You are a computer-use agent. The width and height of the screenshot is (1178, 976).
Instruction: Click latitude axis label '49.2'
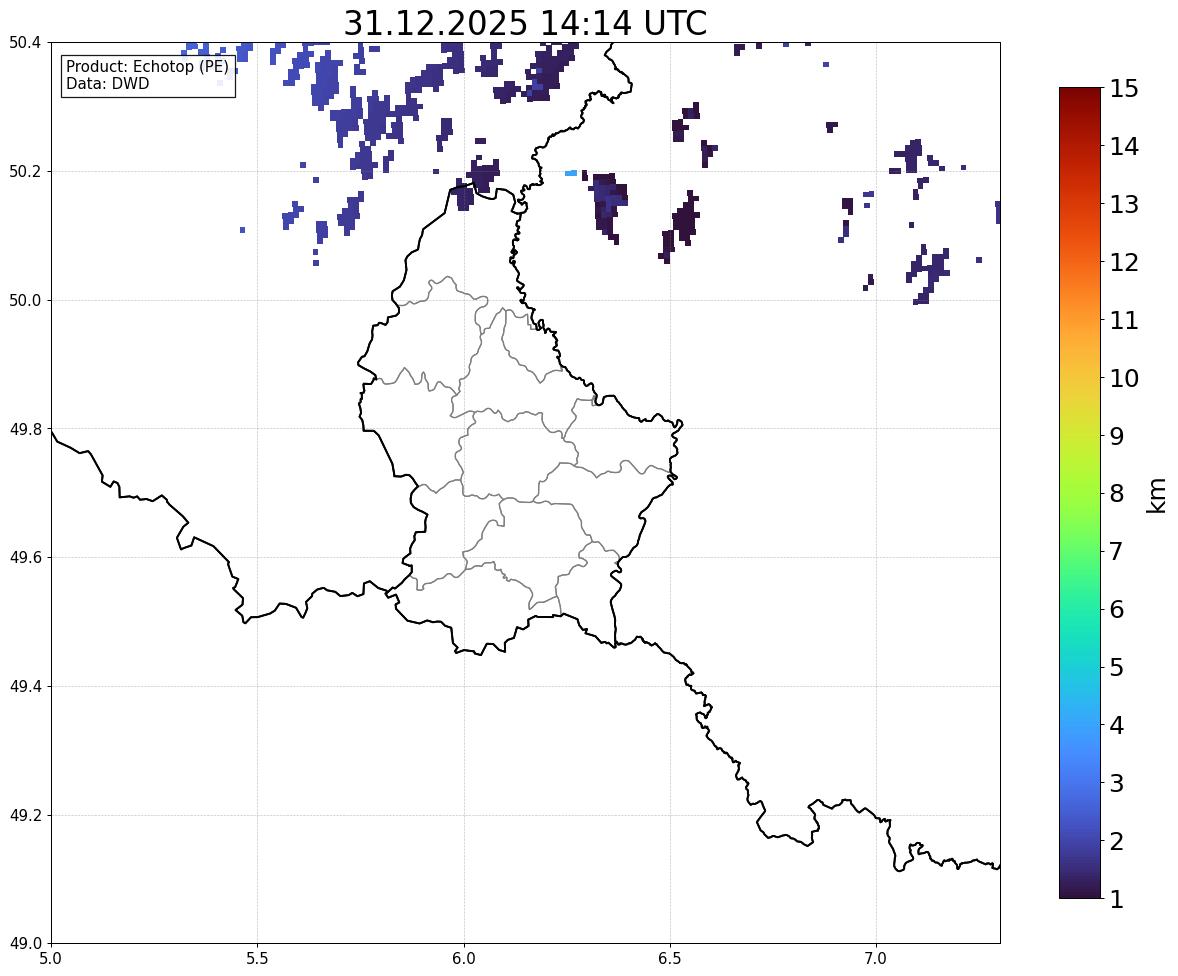[x=25, y=815]
